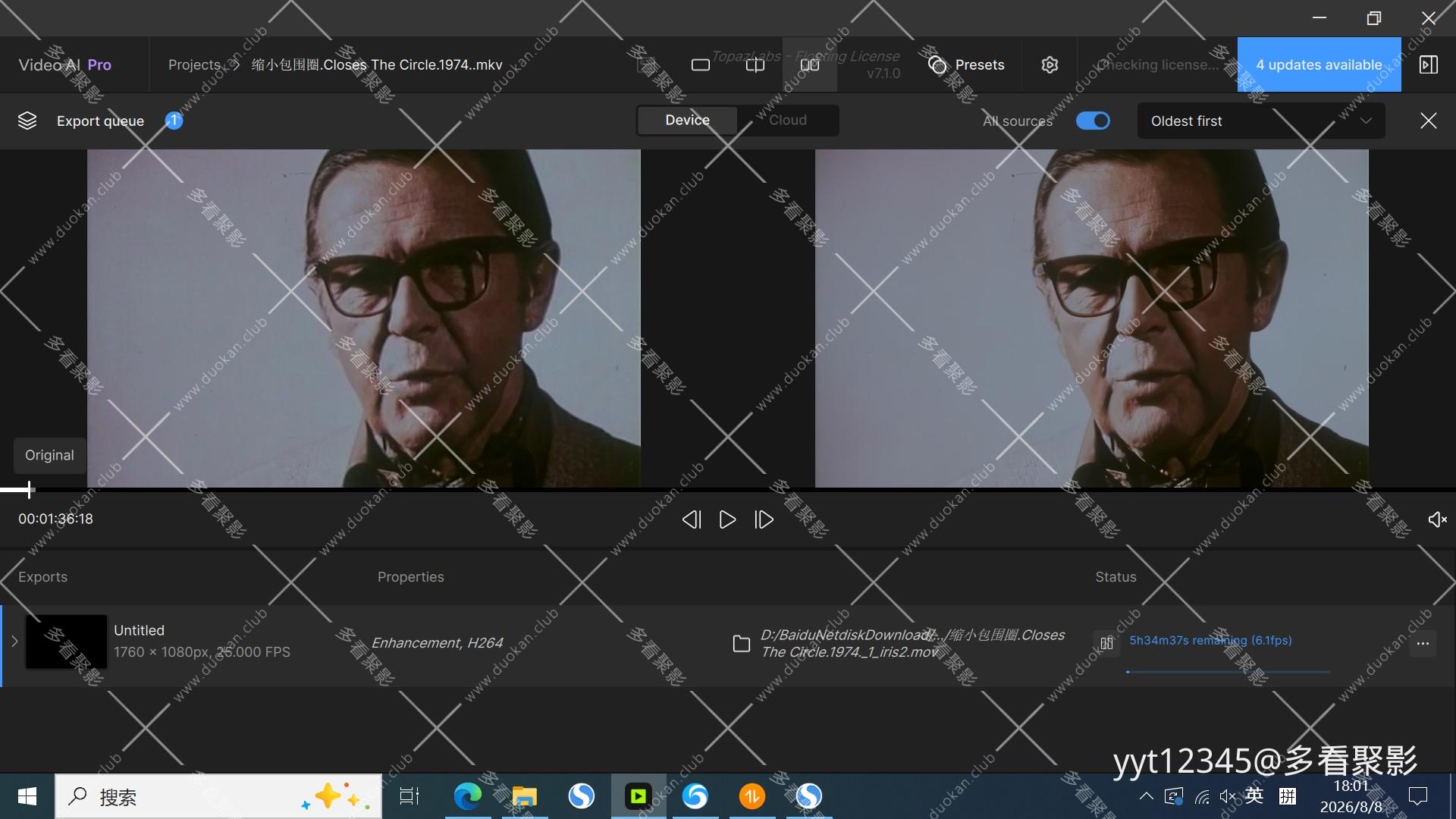Click timecode 00:01:36:18

56,519
